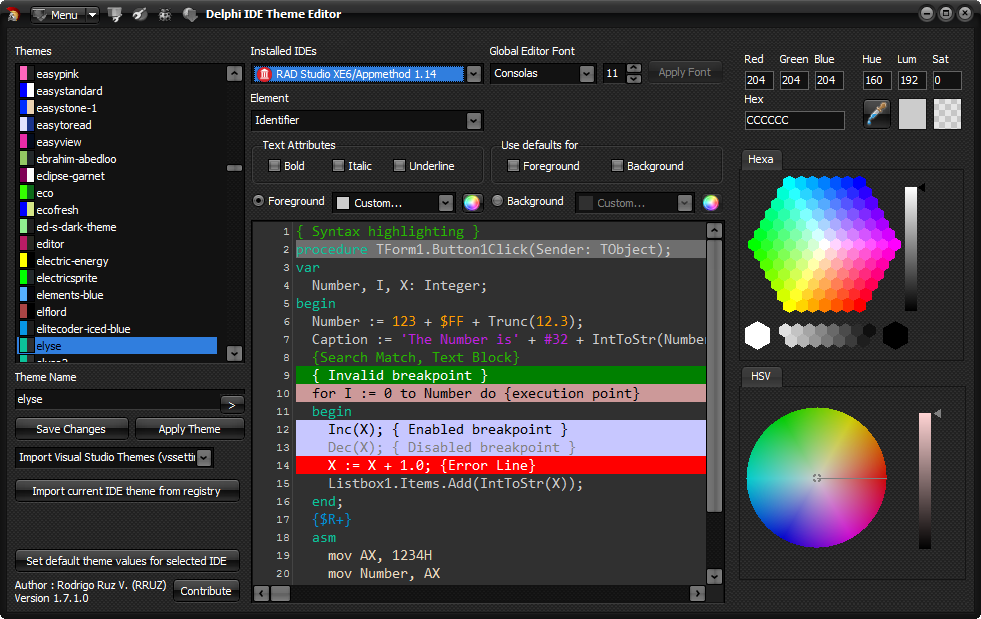The width and height of the screenshot is (981, 619).
Task: Switch to the HSV tab
Action: point(761,376)
